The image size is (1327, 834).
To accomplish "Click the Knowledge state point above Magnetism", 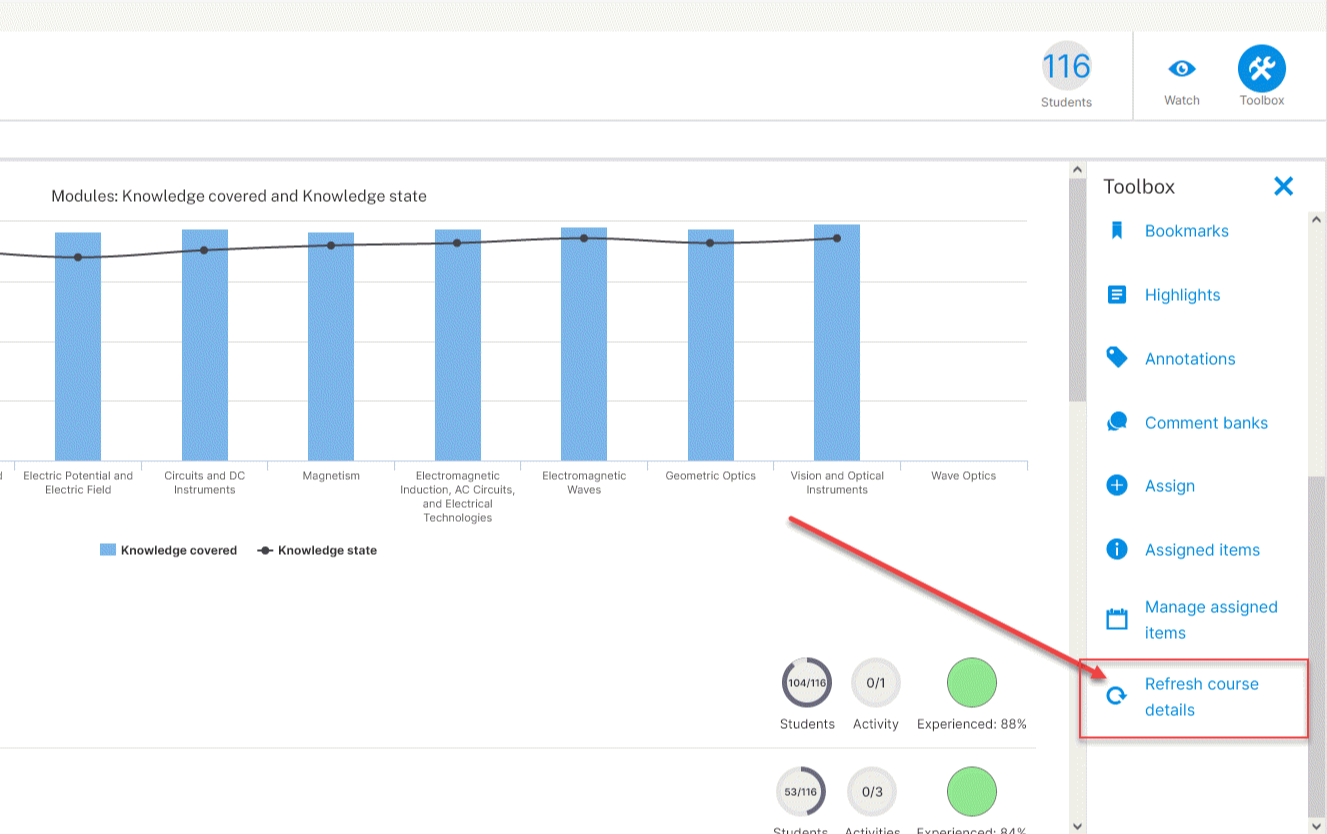I will [331, 245].
